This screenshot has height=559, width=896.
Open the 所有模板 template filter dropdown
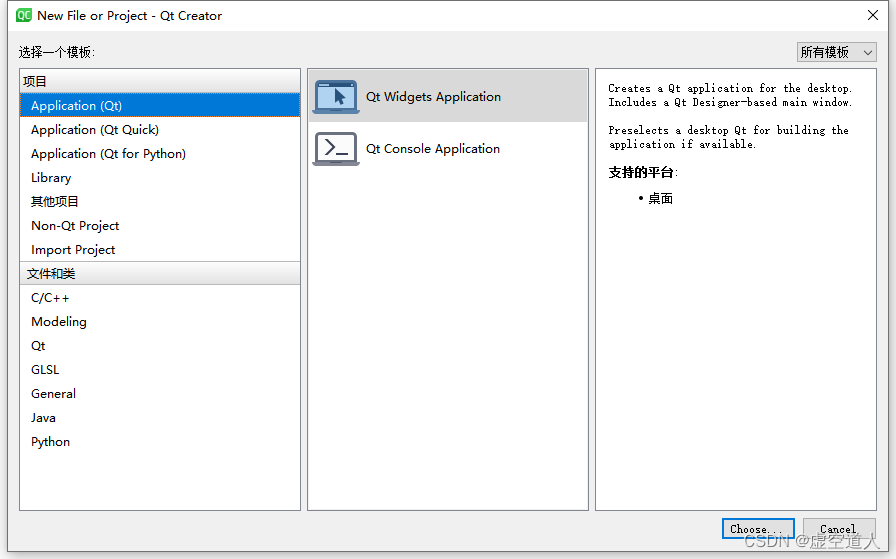tap(836, 52)
